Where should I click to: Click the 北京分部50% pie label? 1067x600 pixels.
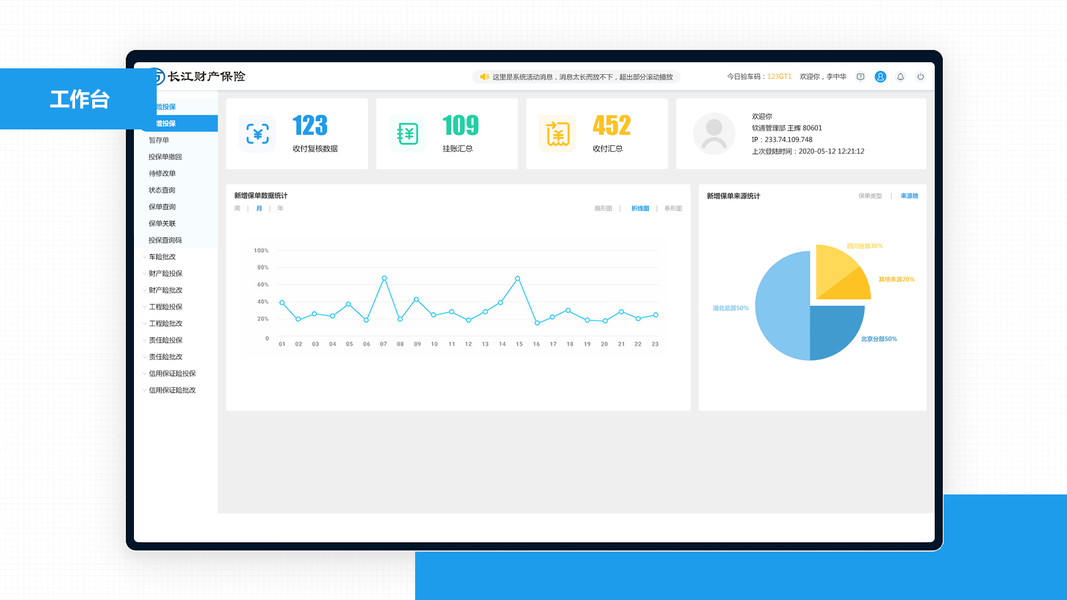(x=879, y=339)
